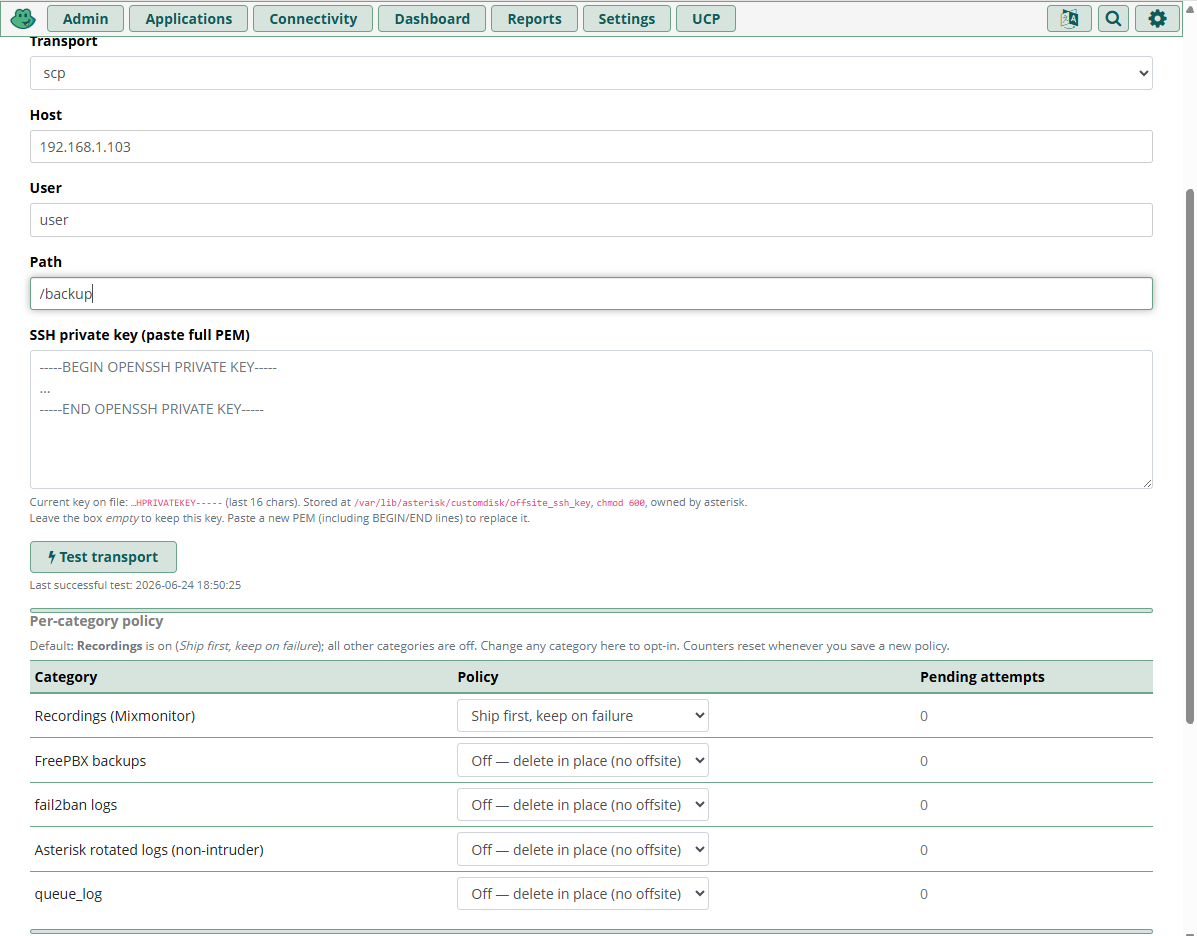1197x936 pixels.
Task: Open the Applications menu
Action: (189, 18)
